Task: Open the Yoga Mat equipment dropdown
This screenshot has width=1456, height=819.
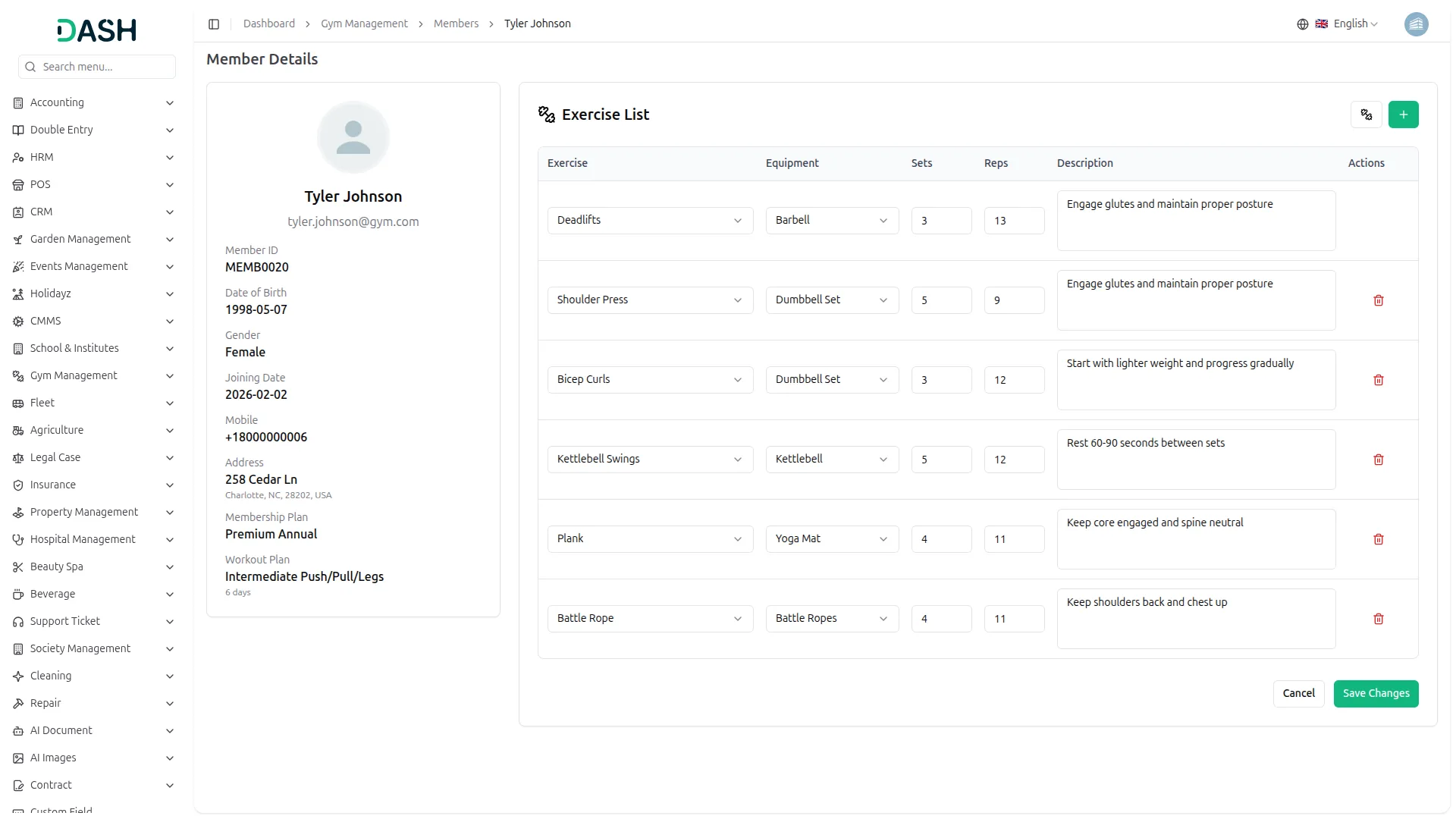Action: coord(831,539)
